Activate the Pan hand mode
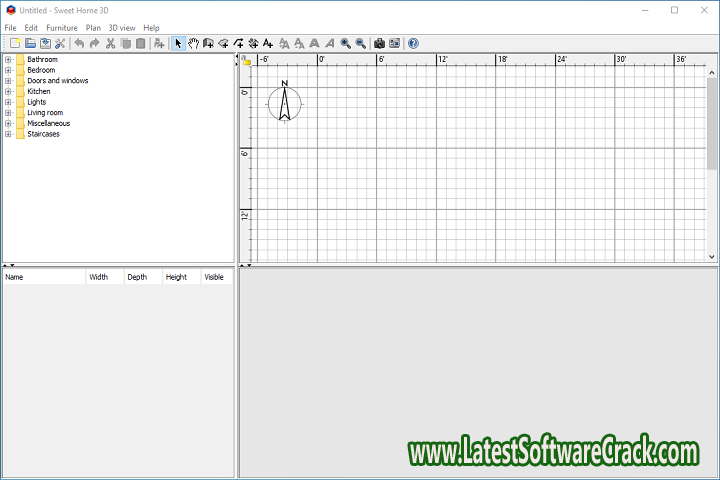 (x=193, y=43)
